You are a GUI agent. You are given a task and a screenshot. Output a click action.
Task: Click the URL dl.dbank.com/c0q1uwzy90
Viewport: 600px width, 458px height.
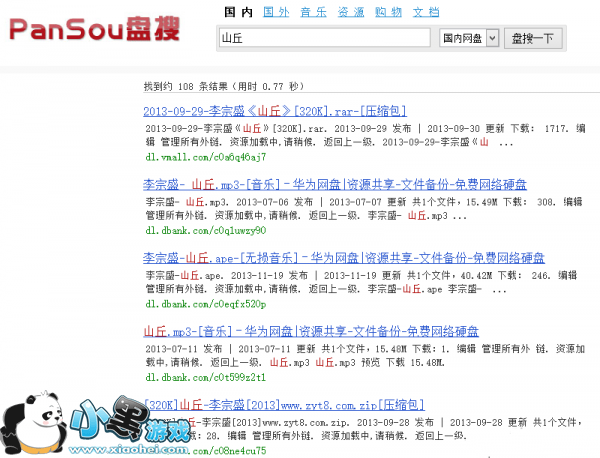[x=206, y=231]
